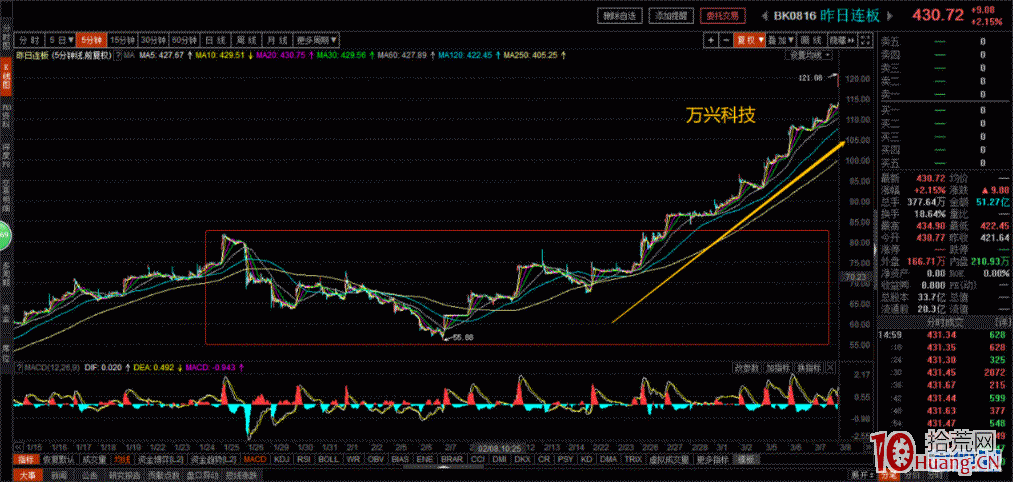Open 复权 adjustment dropdown
The image size is (1013, 482).
pyautogui.click(x=749, y=40)
